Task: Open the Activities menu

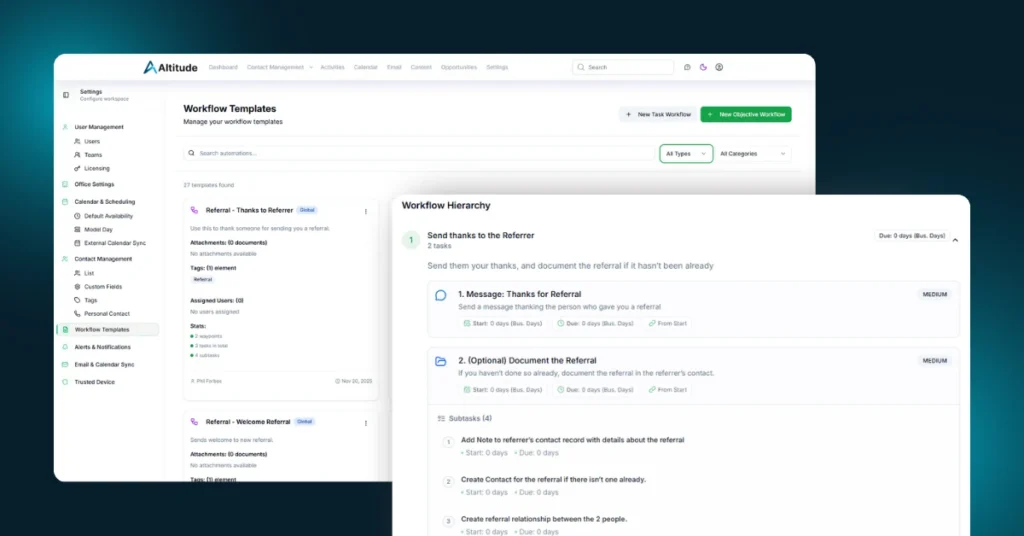Action: tap(332, 67)
